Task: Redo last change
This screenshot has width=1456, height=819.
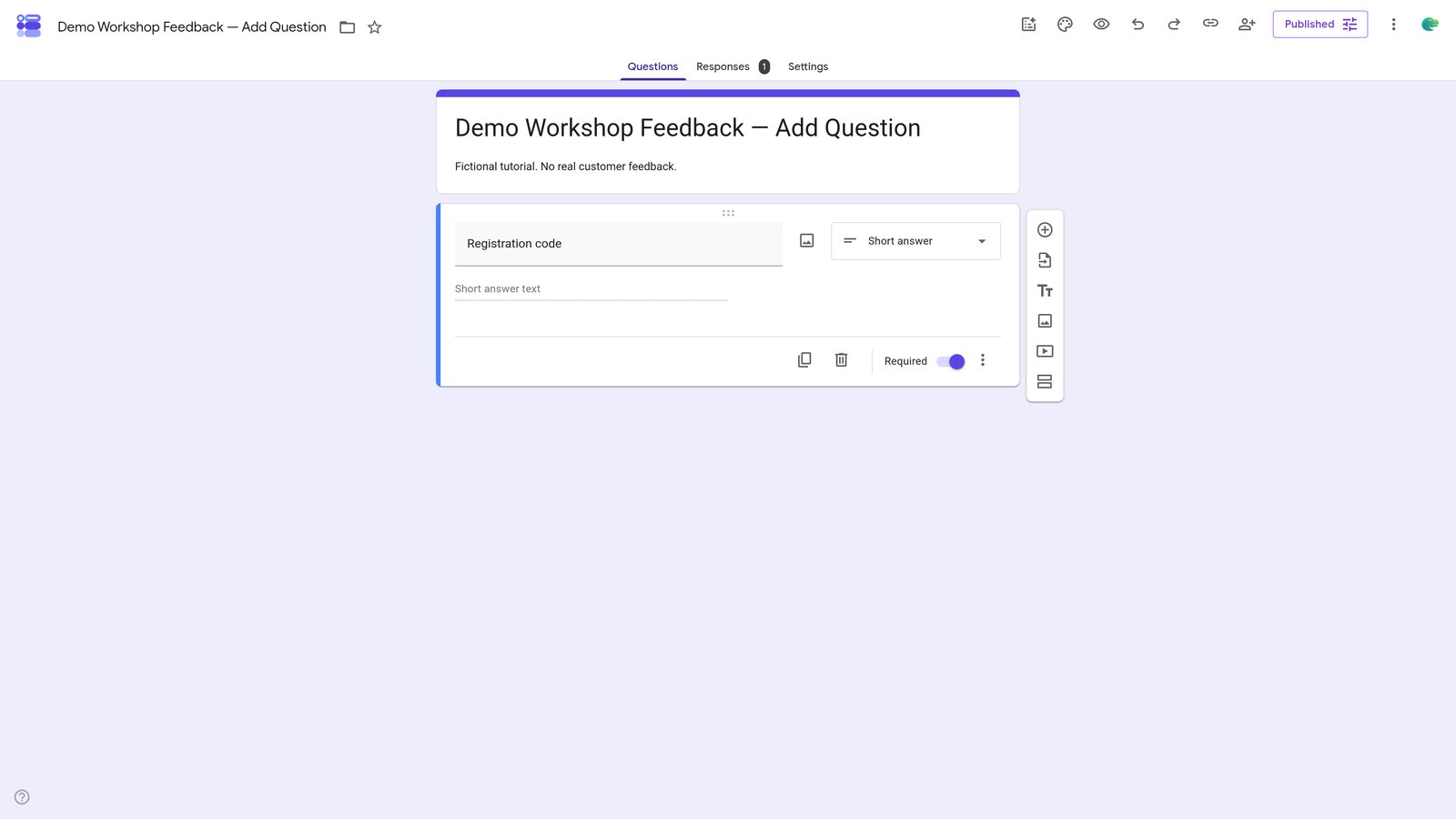Action: [1174, 25]
